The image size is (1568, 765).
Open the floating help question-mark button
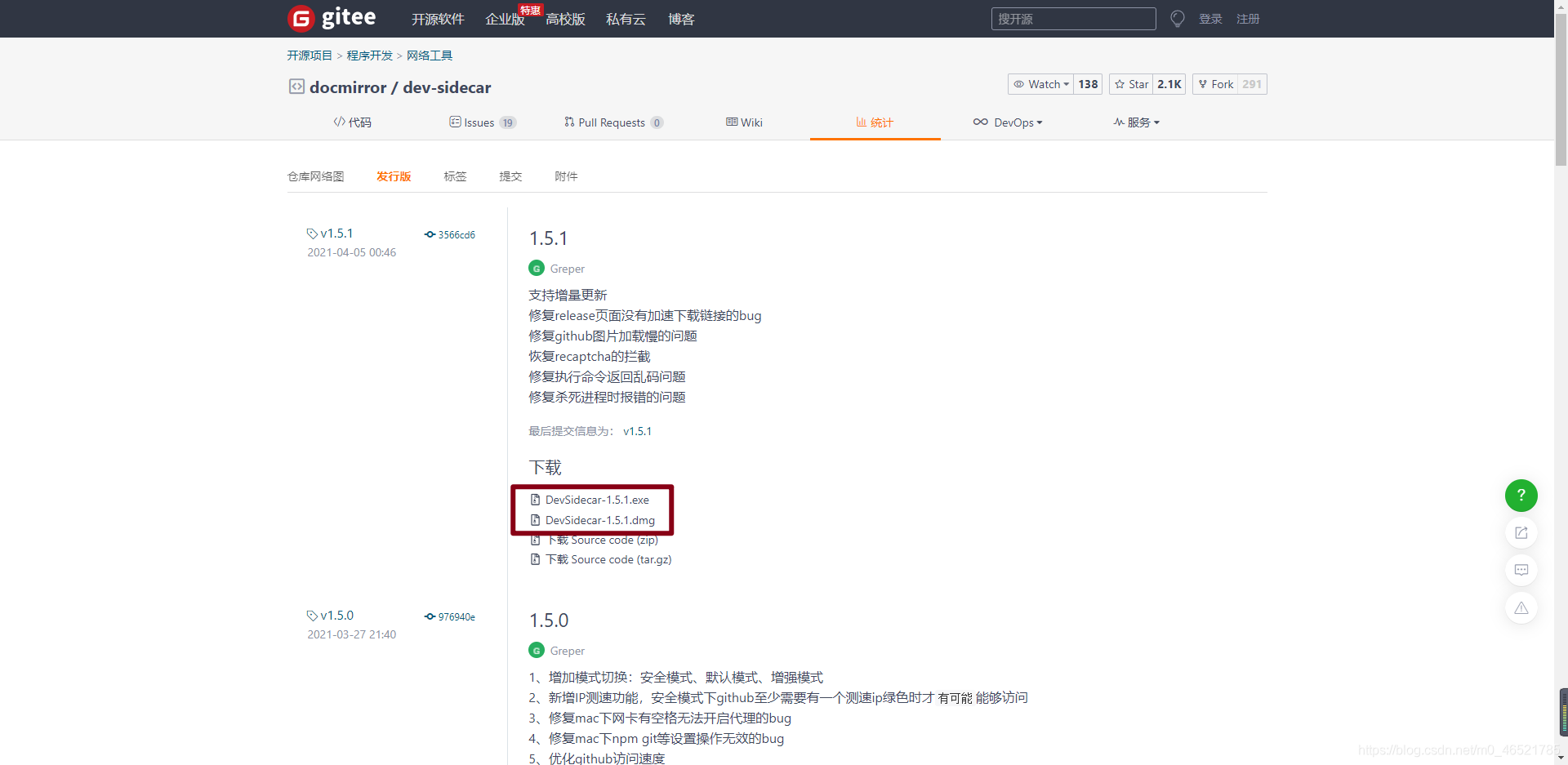[x=1521, y=496]
